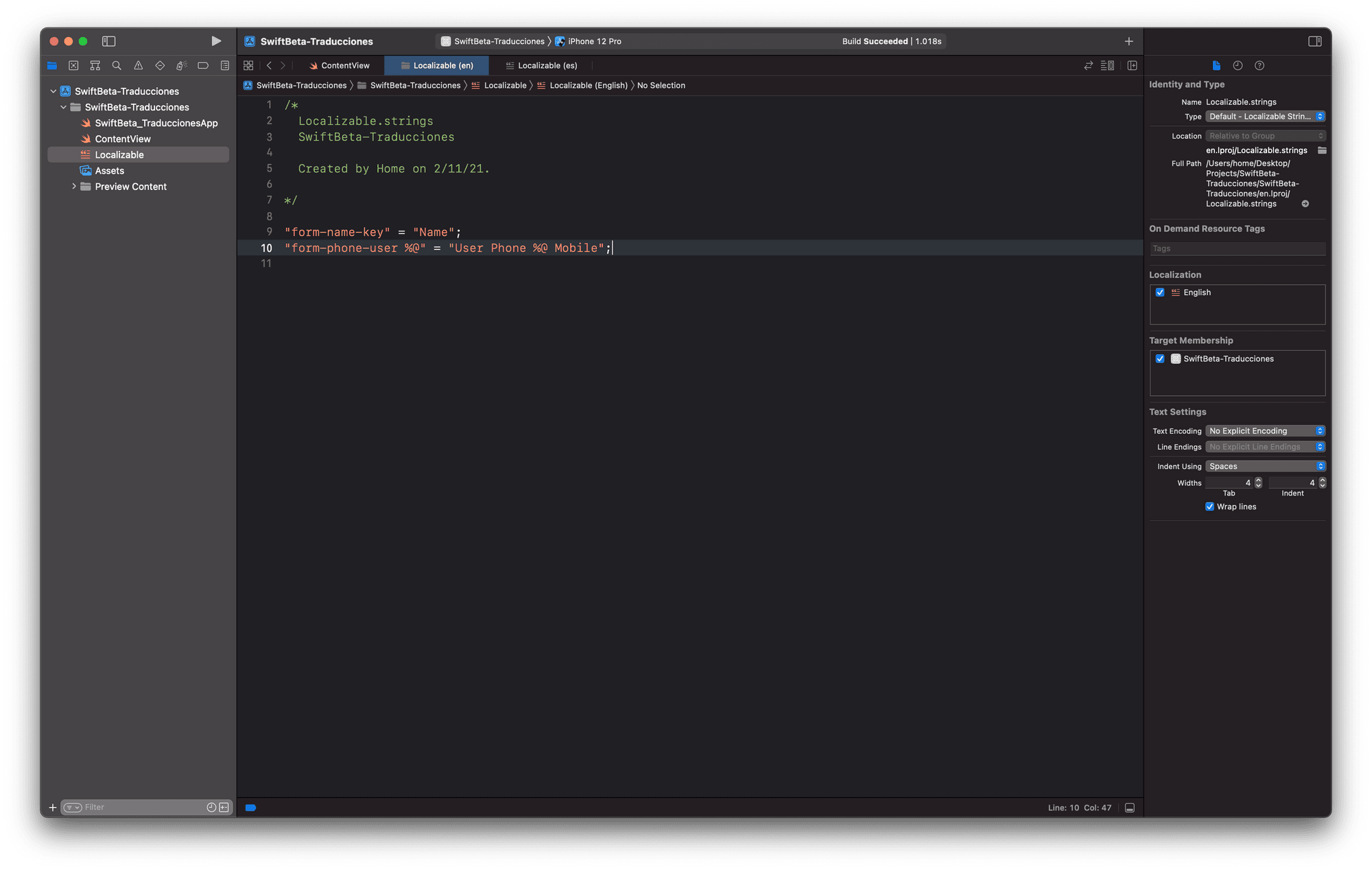The height and width of the screenshot is (871, 1372).
Task: Show only recent files filter clock
Action: tap(211, 808)
